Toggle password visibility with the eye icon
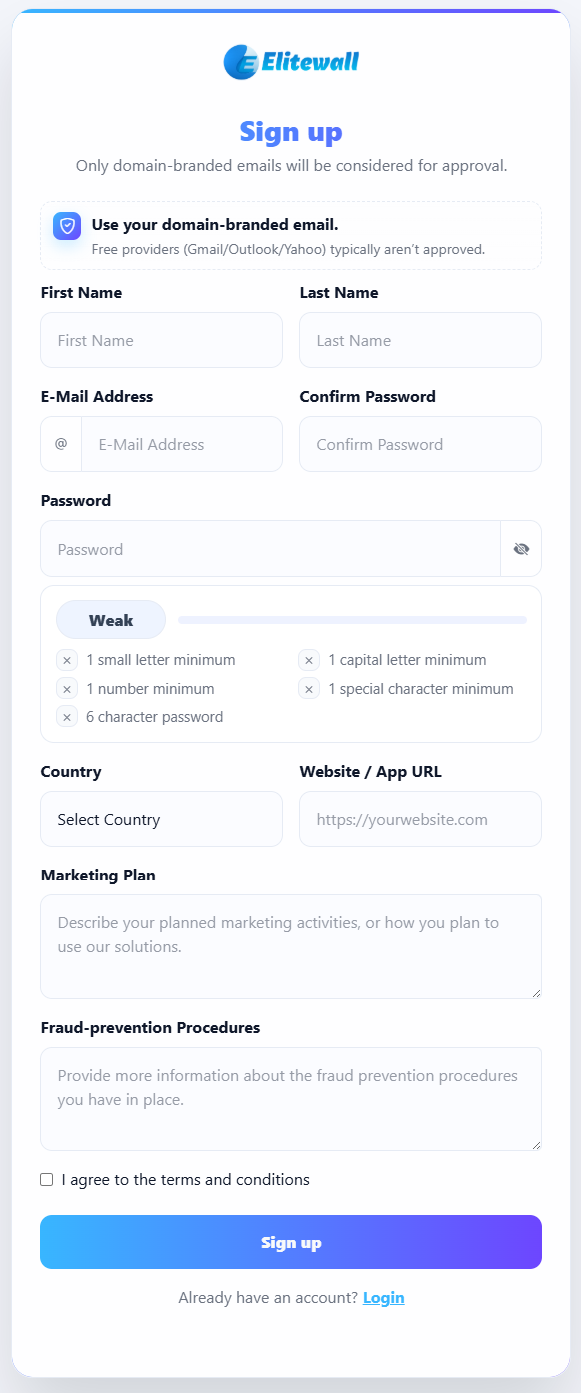The height and width of the screenshot is (1393, 581). [521, 548]
